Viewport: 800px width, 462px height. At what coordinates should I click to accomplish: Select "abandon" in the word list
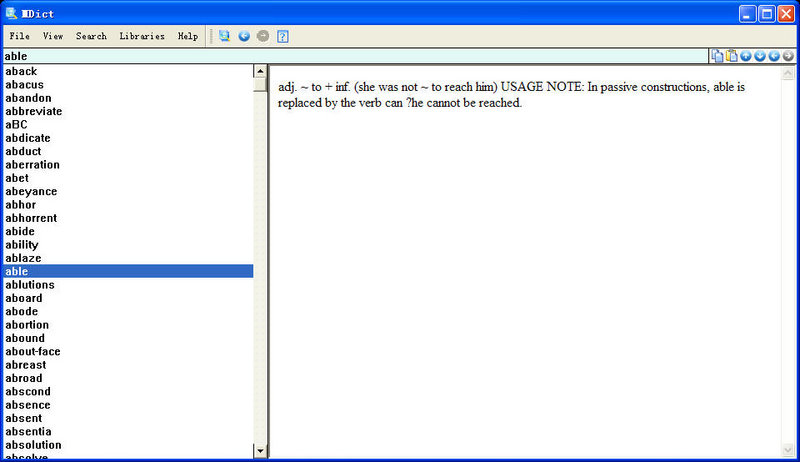point(28,98)
